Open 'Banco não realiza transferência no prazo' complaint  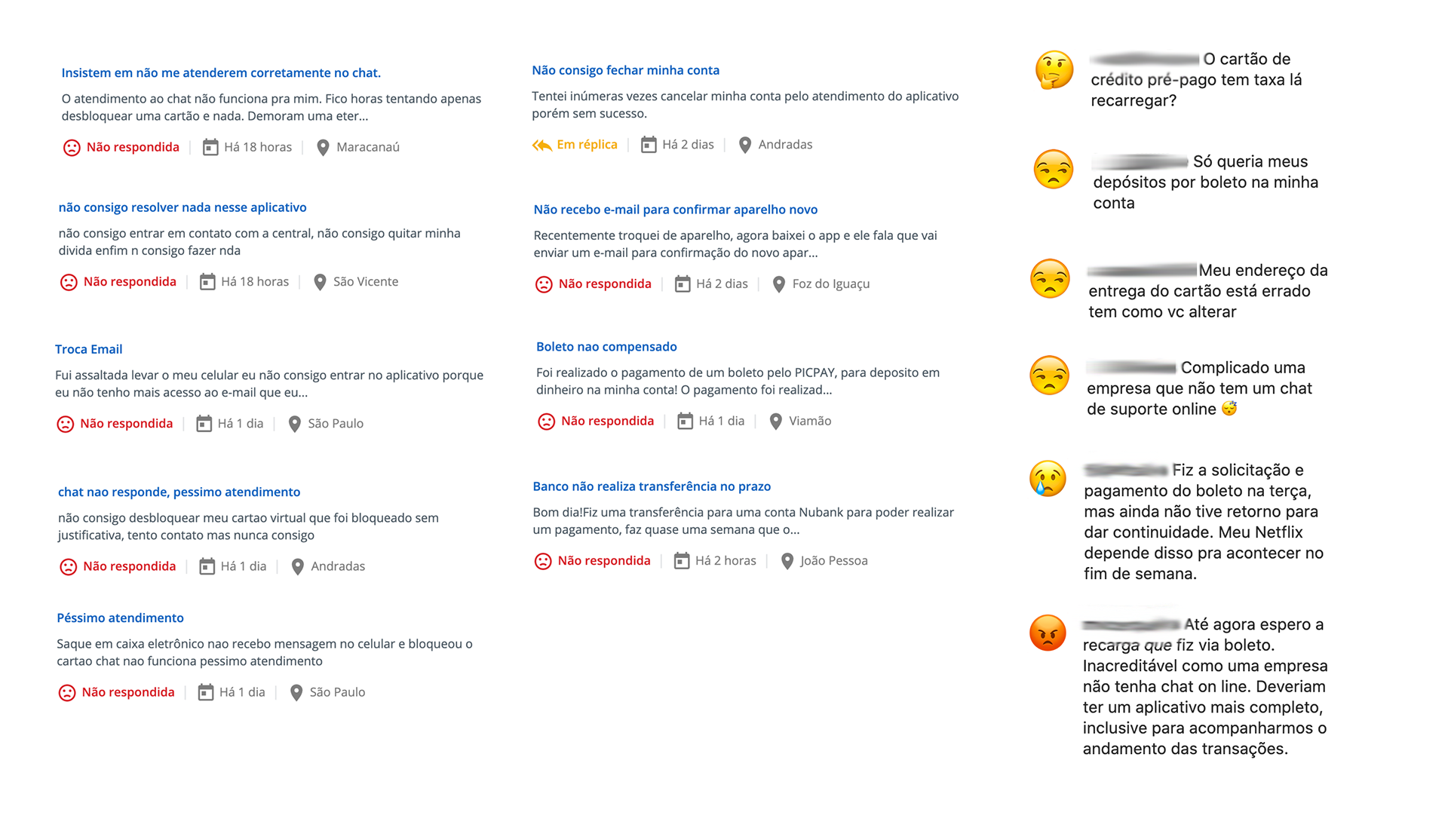(652, 486)
